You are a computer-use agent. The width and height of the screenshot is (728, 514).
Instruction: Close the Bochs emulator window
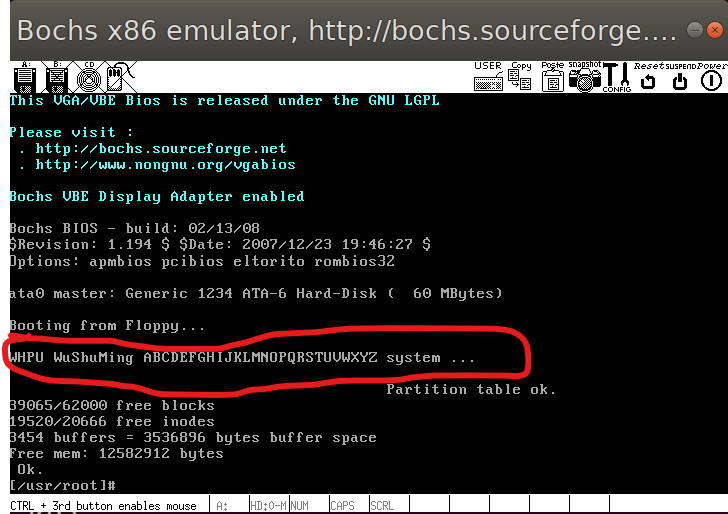coord(715,31)
